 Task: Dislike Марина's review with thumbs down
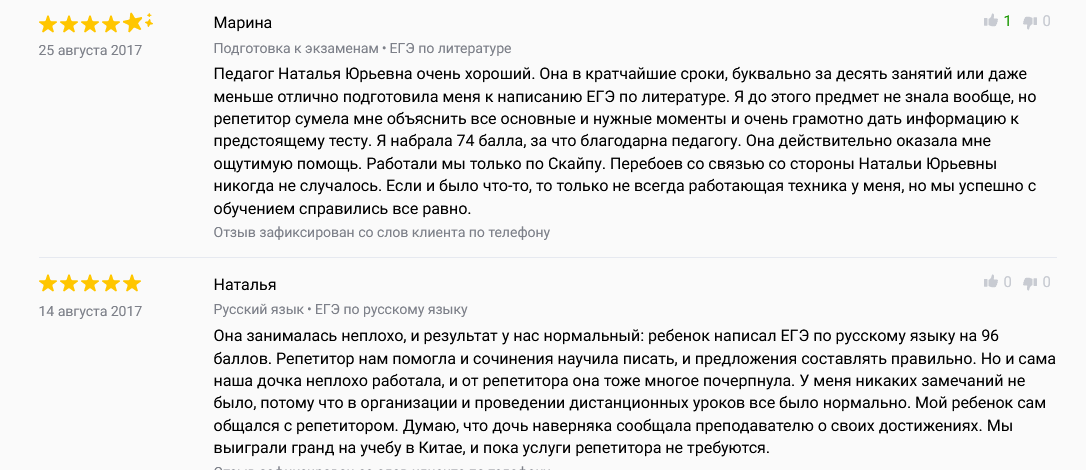(x=1030, y=22)
